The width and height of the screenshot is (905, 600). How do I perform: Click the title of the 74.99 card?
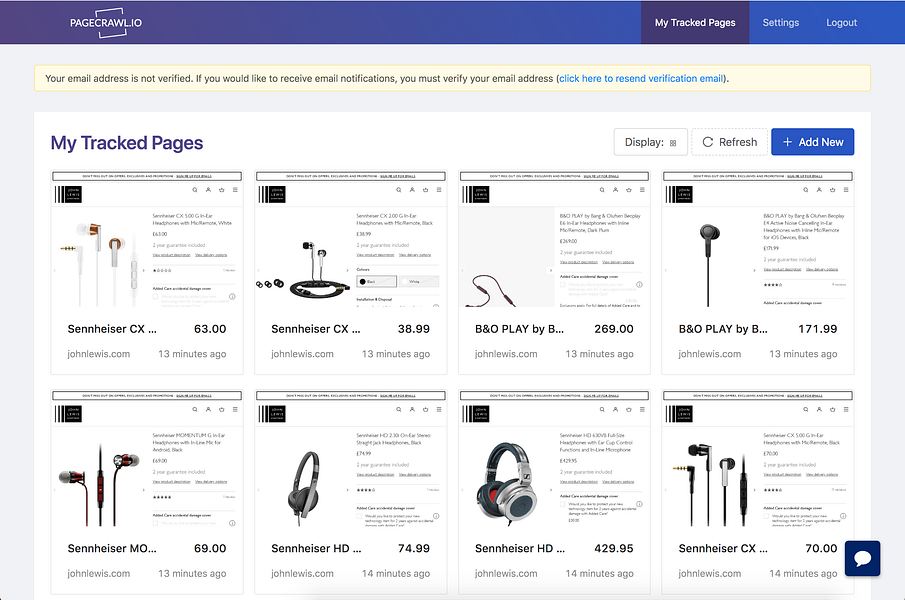coord(316,549)
